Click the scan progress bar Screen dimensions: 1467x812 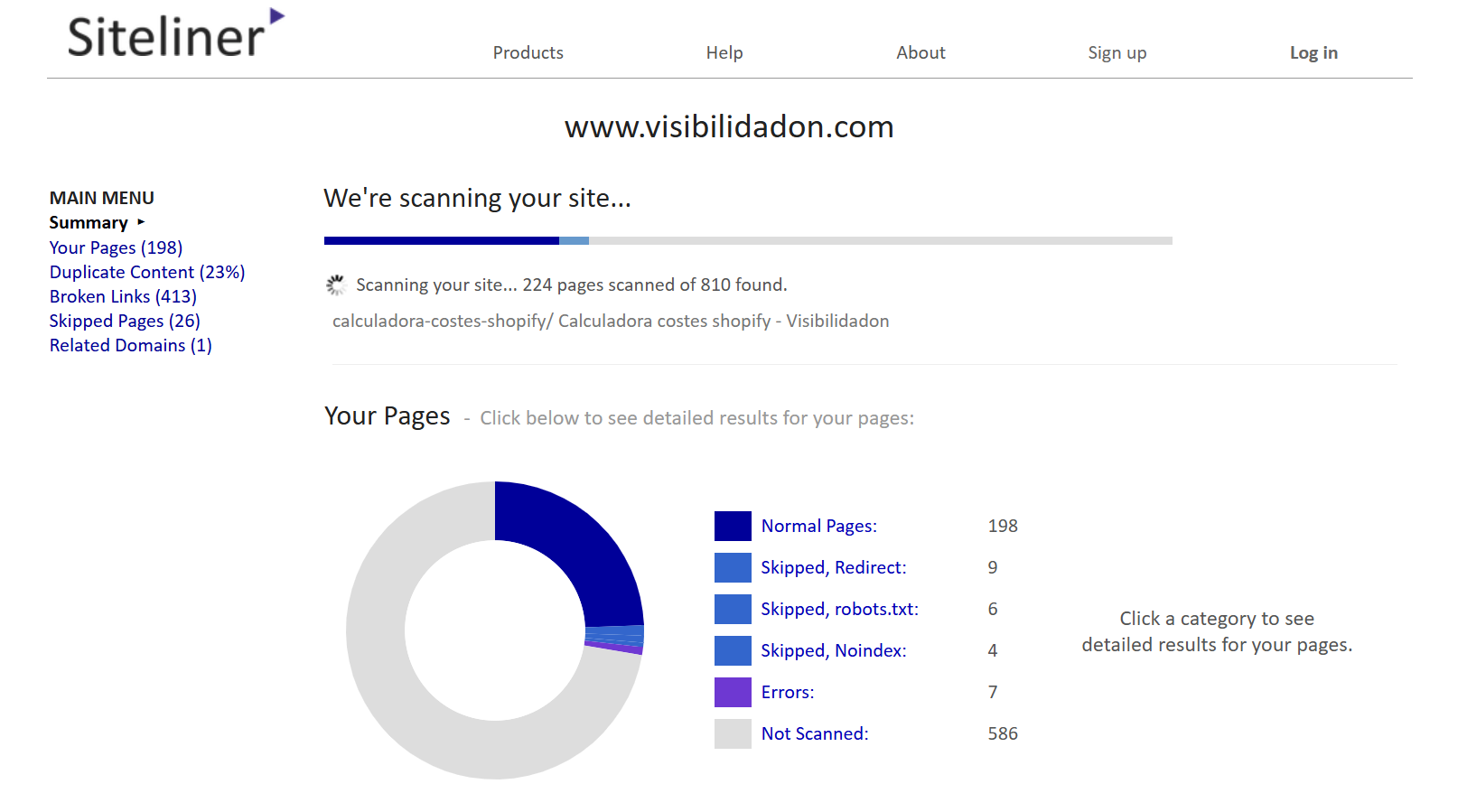[748, 240]
